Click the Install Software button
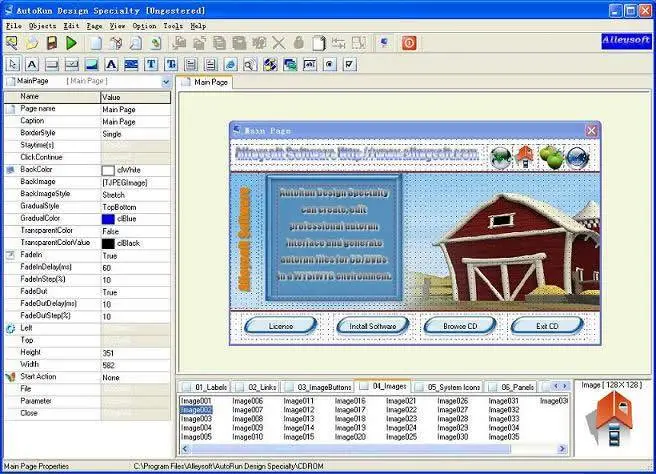The image size is (656, 474). tap(372, 326)
